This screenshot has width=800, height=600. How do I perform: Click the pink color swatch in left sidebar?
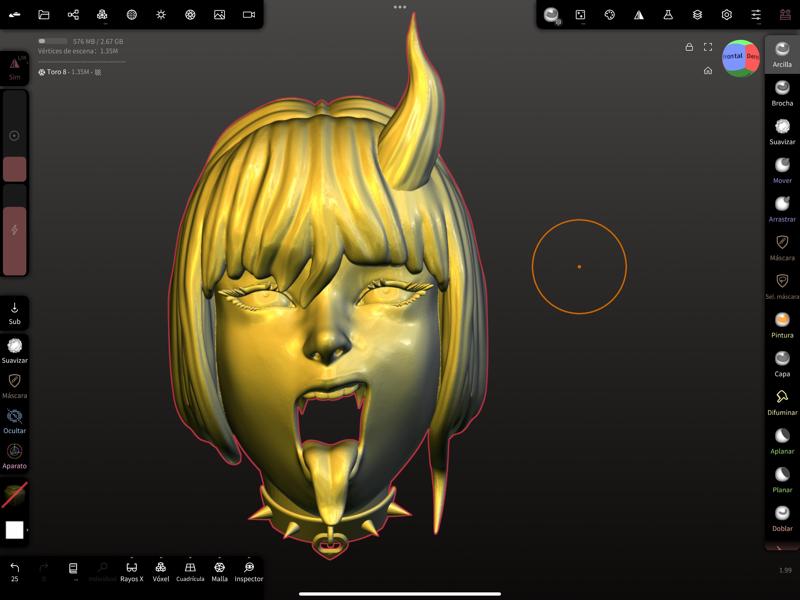14,168
